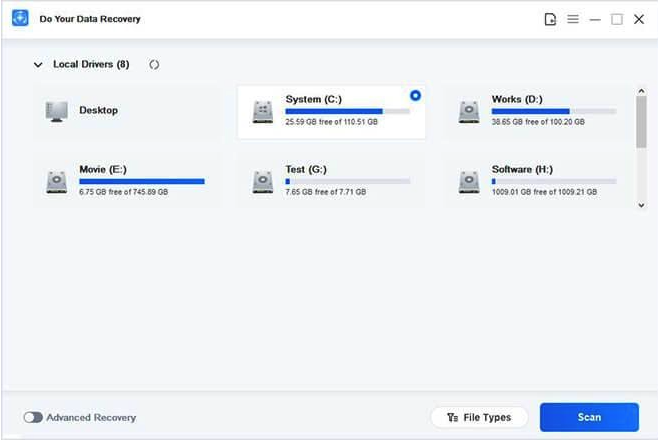Screen dimensions: 658x448
Task: Click the Test (G:) usage bar
Action: (x=347, y=181)
